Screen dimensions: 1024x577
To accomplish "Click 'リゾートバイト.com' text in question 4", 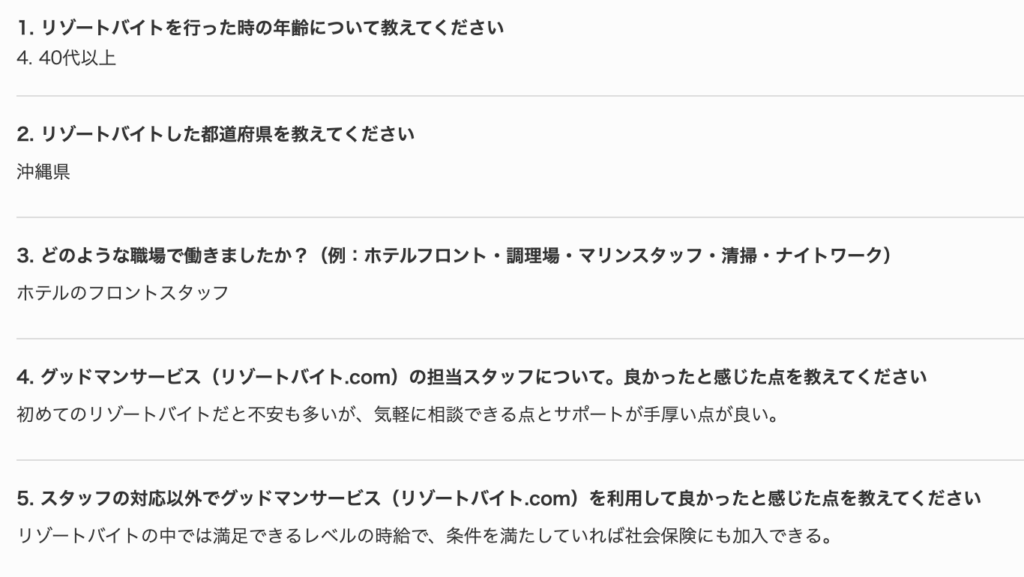I will click(305, 377).
